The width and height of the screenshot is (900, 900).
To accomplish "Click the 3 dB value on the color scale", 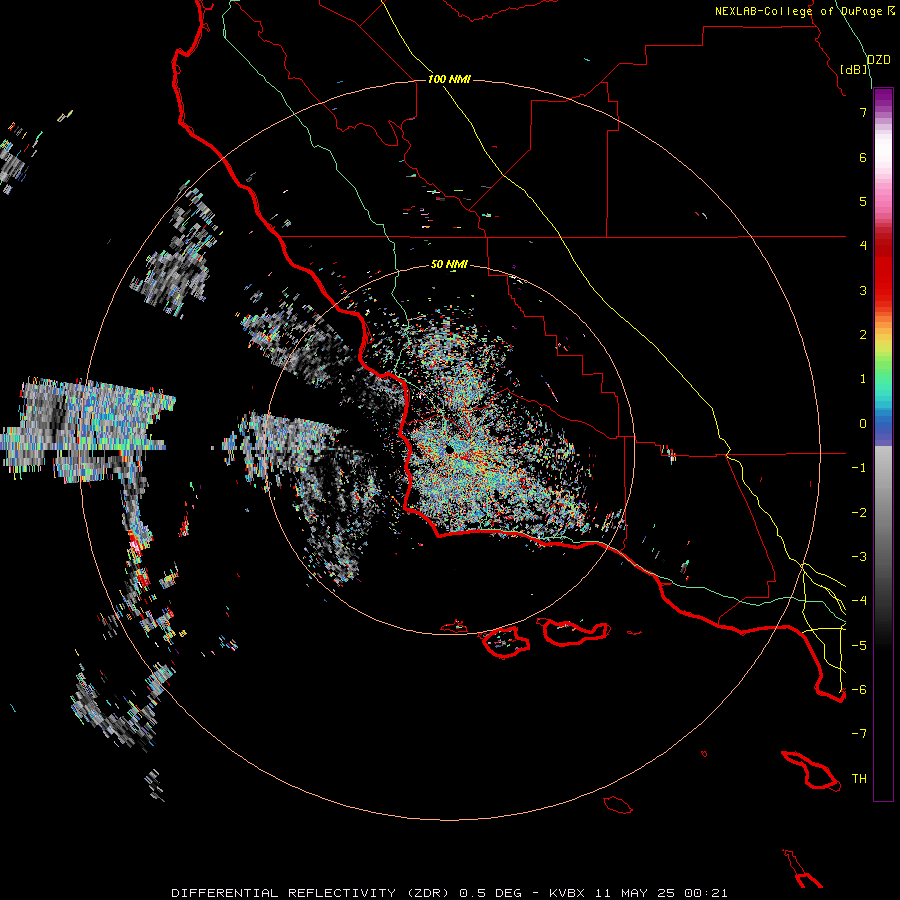I will click(x=863, y=290).
